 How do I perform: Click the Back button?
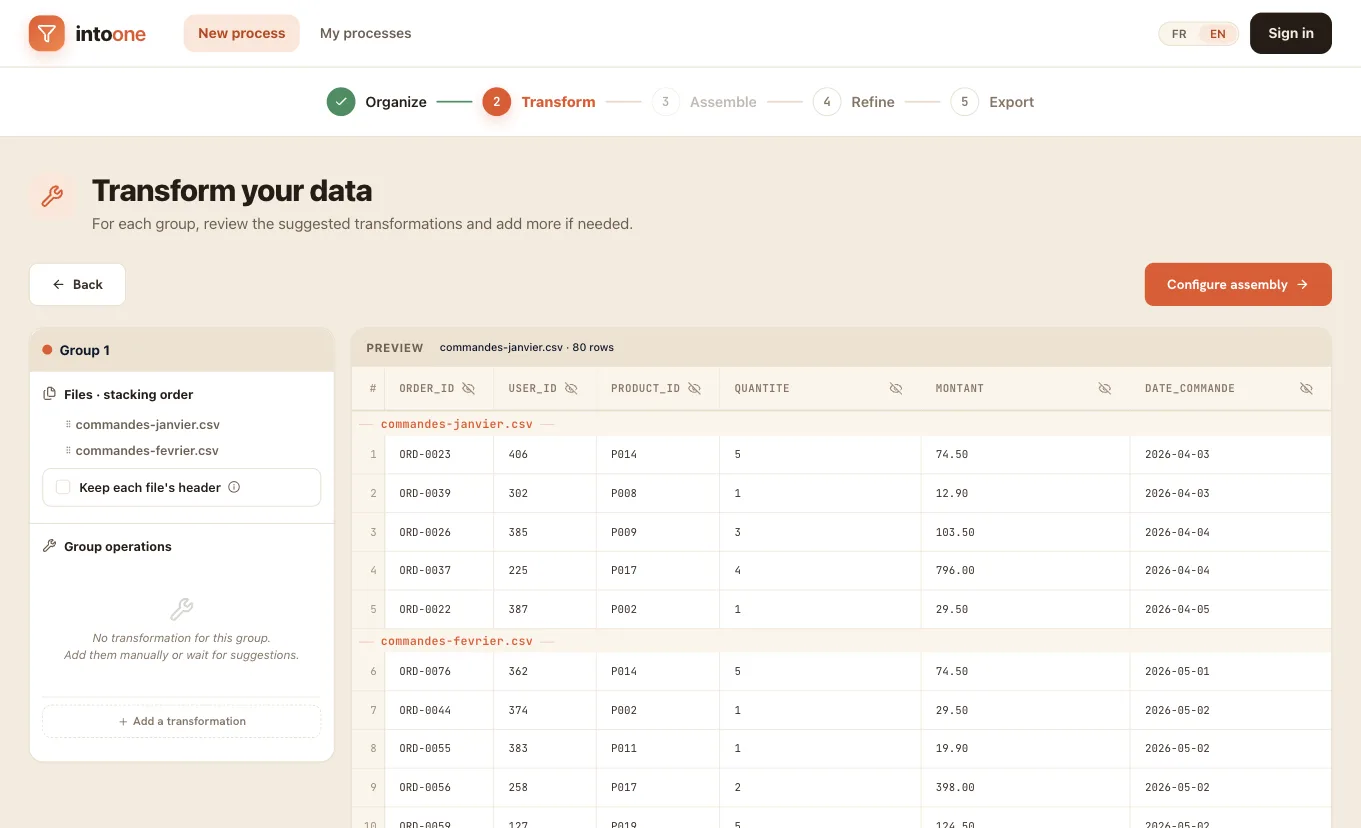(x=77, y=285)
